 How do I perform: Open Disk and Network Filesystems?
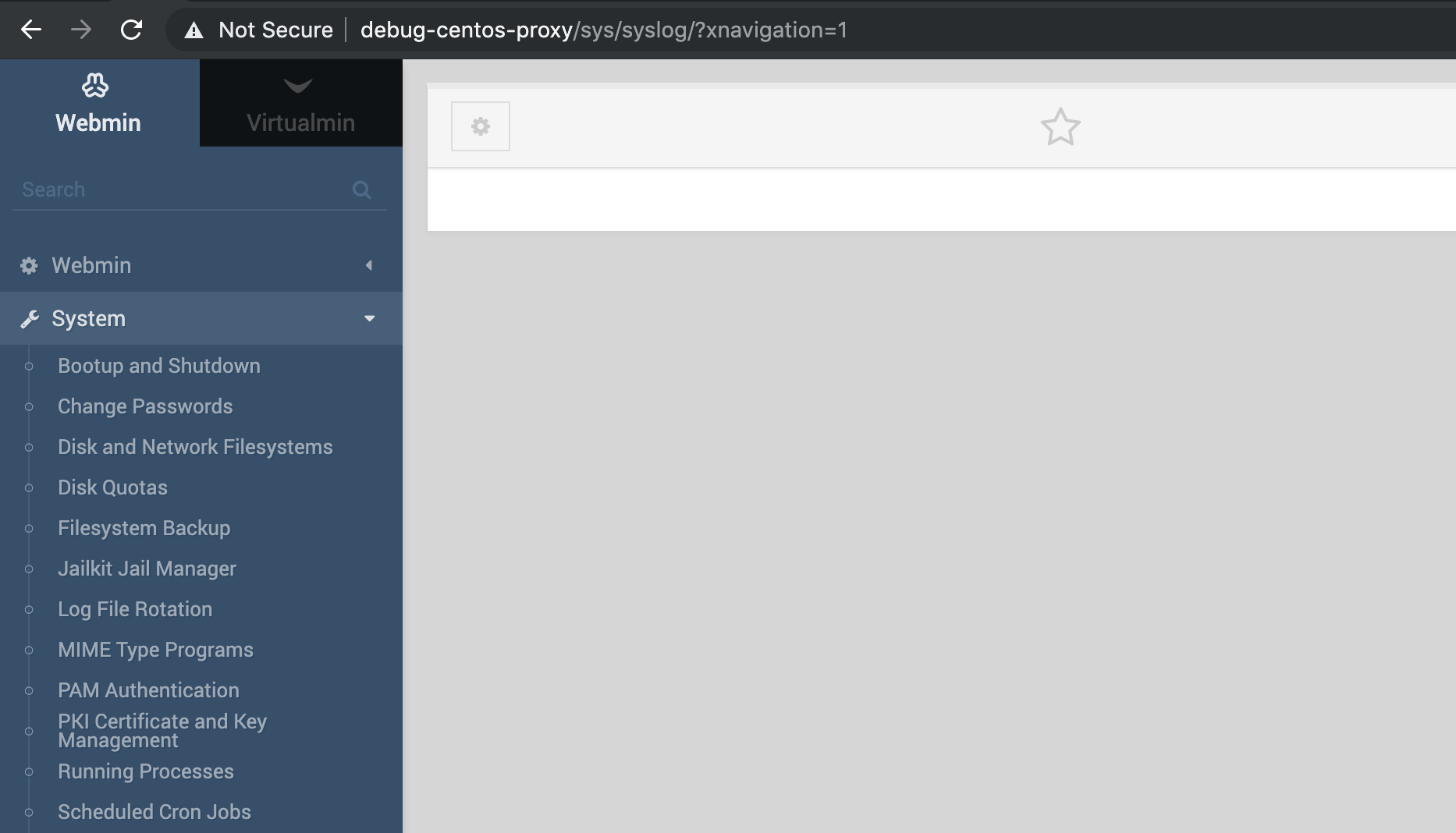point(195,447)
